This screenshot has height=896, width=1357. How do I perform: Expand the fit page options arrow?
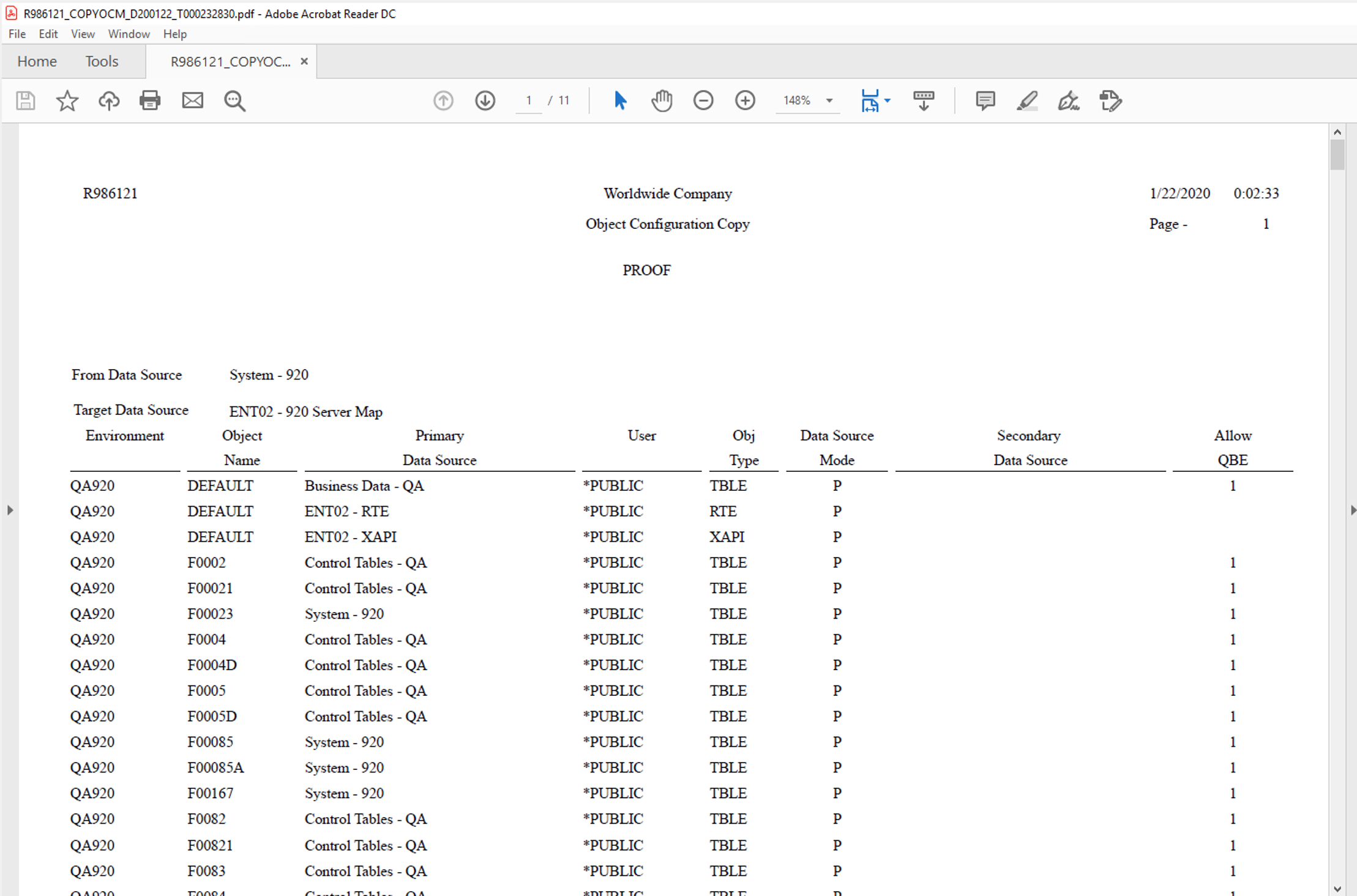point(888,100)
